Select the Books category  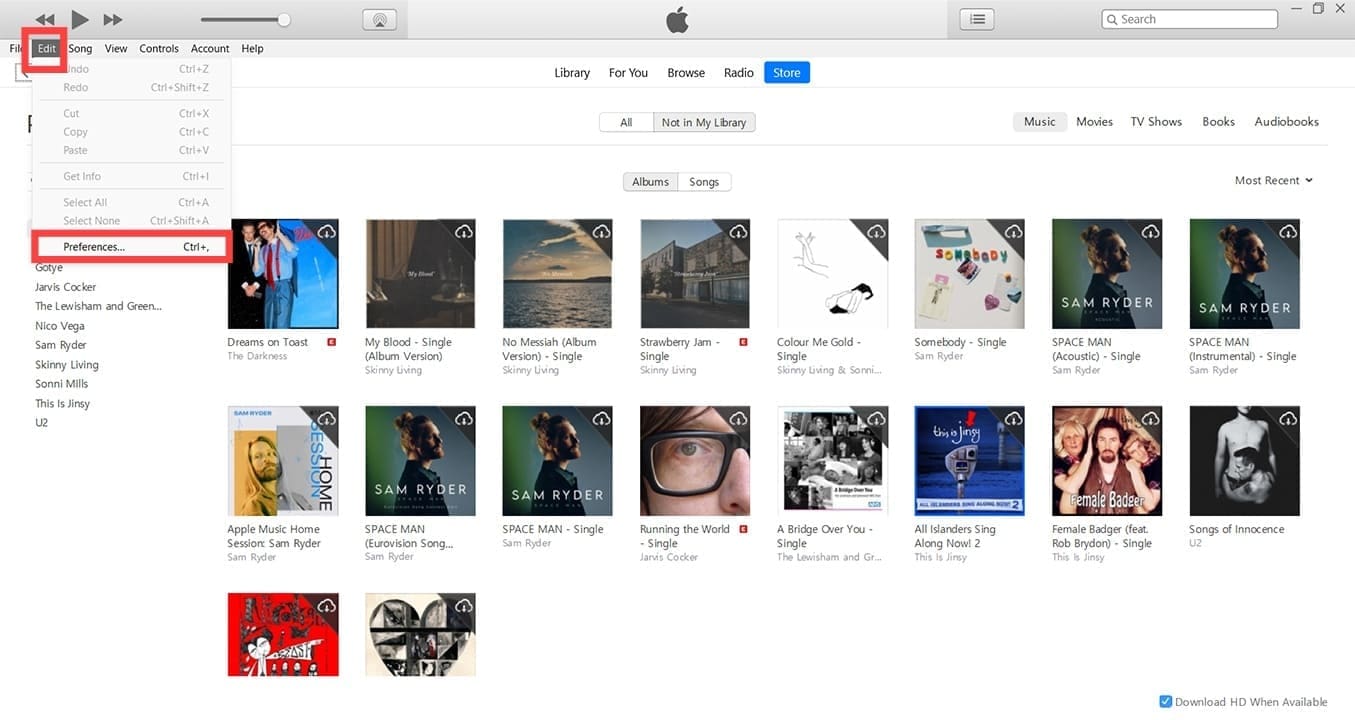(1218, 121)
